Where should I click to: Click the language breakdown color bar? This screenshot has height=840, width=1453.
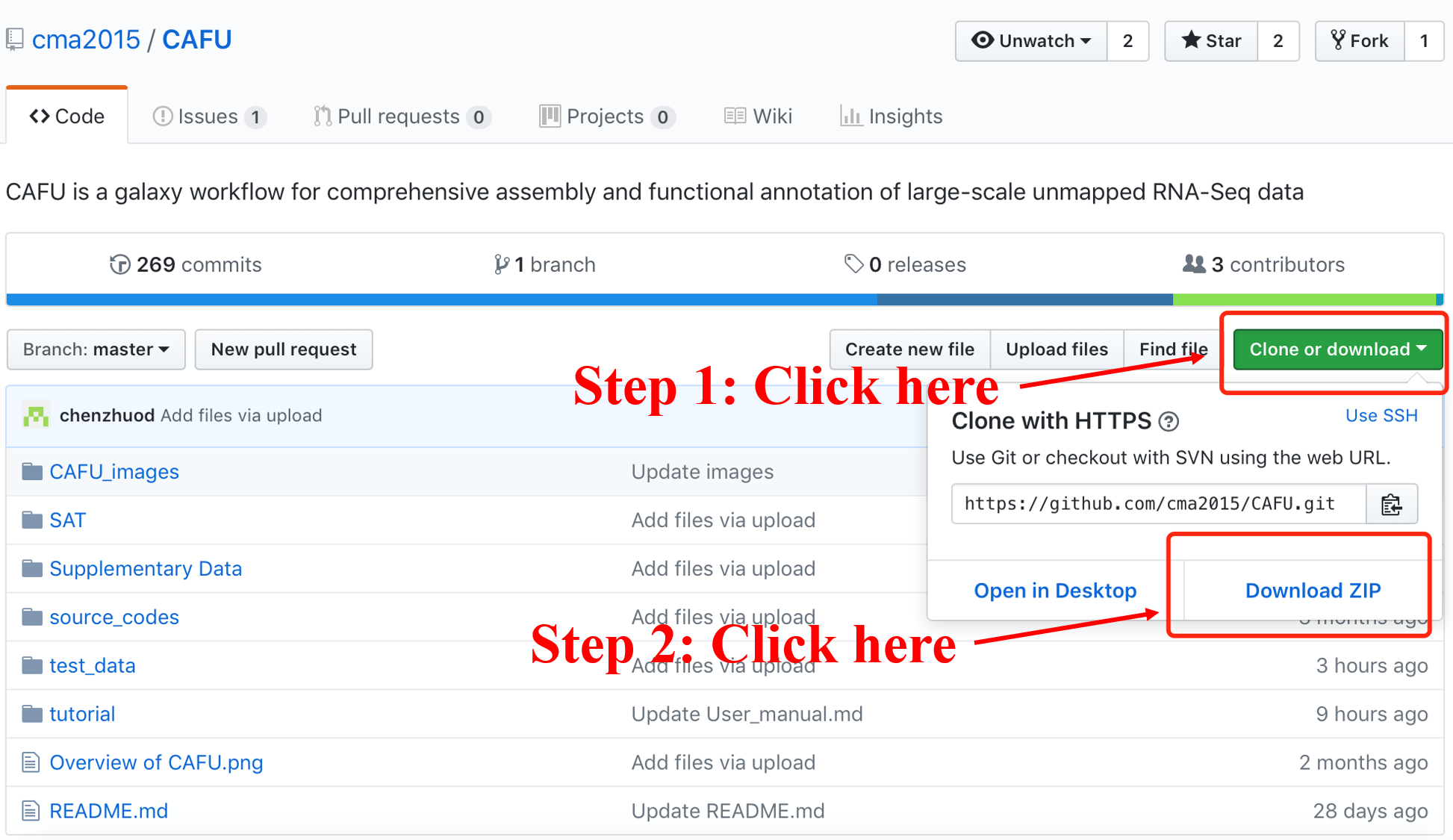[x=724, y=299]
